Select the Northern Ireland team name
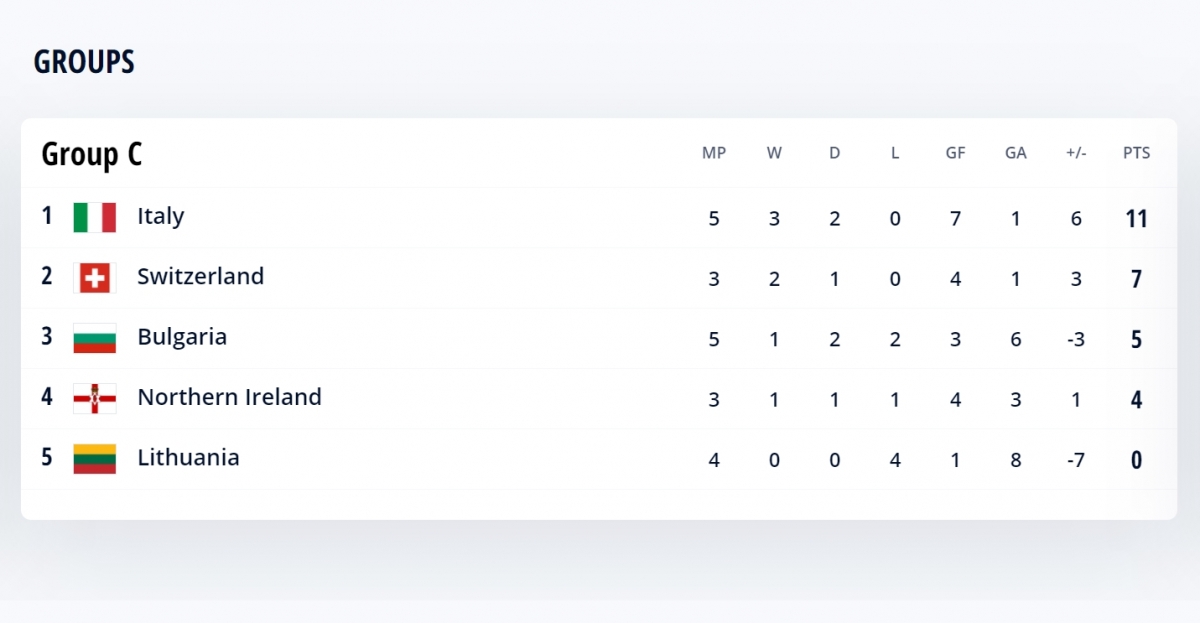 point(229,397)
